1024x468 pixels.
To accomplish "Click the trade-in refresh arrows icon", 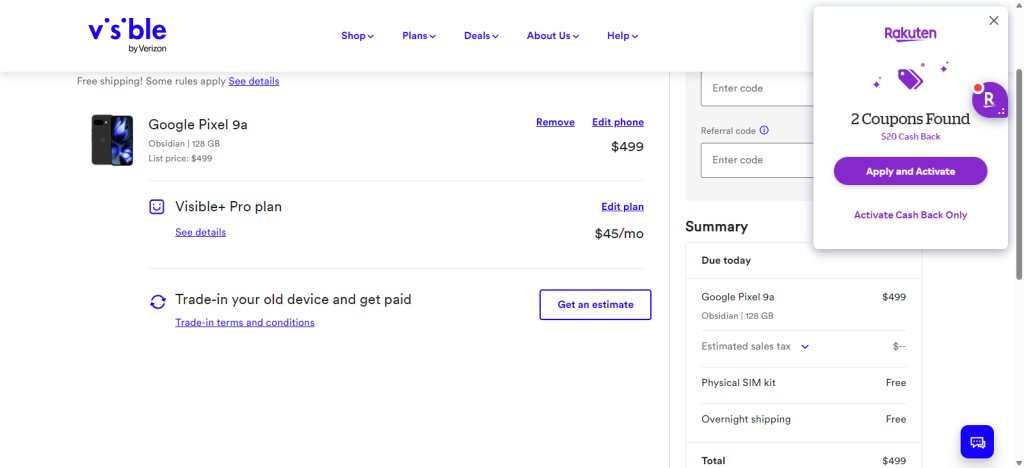I will (157, 302).
